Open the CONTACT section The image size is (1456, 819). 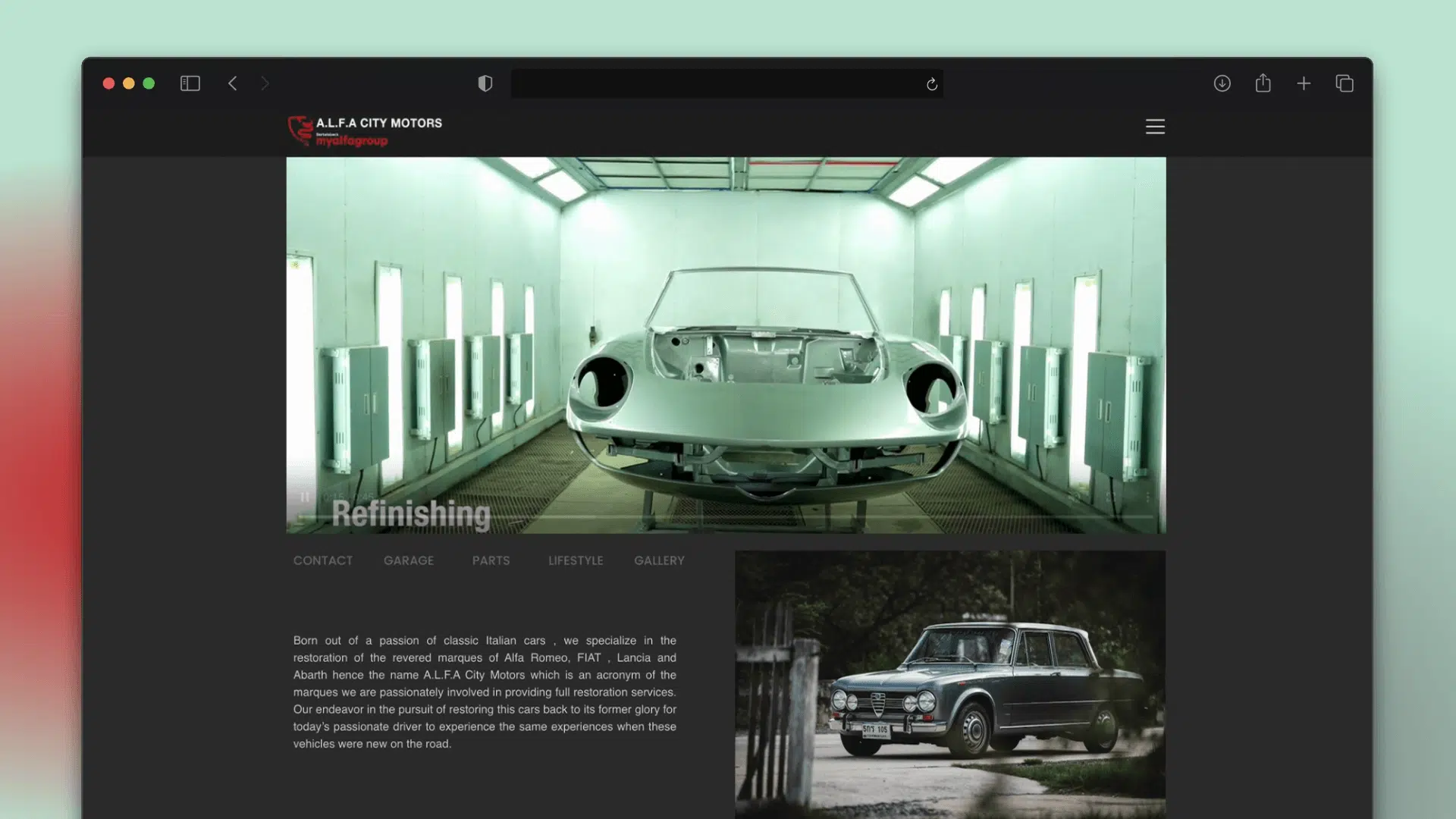click(322, 560)
